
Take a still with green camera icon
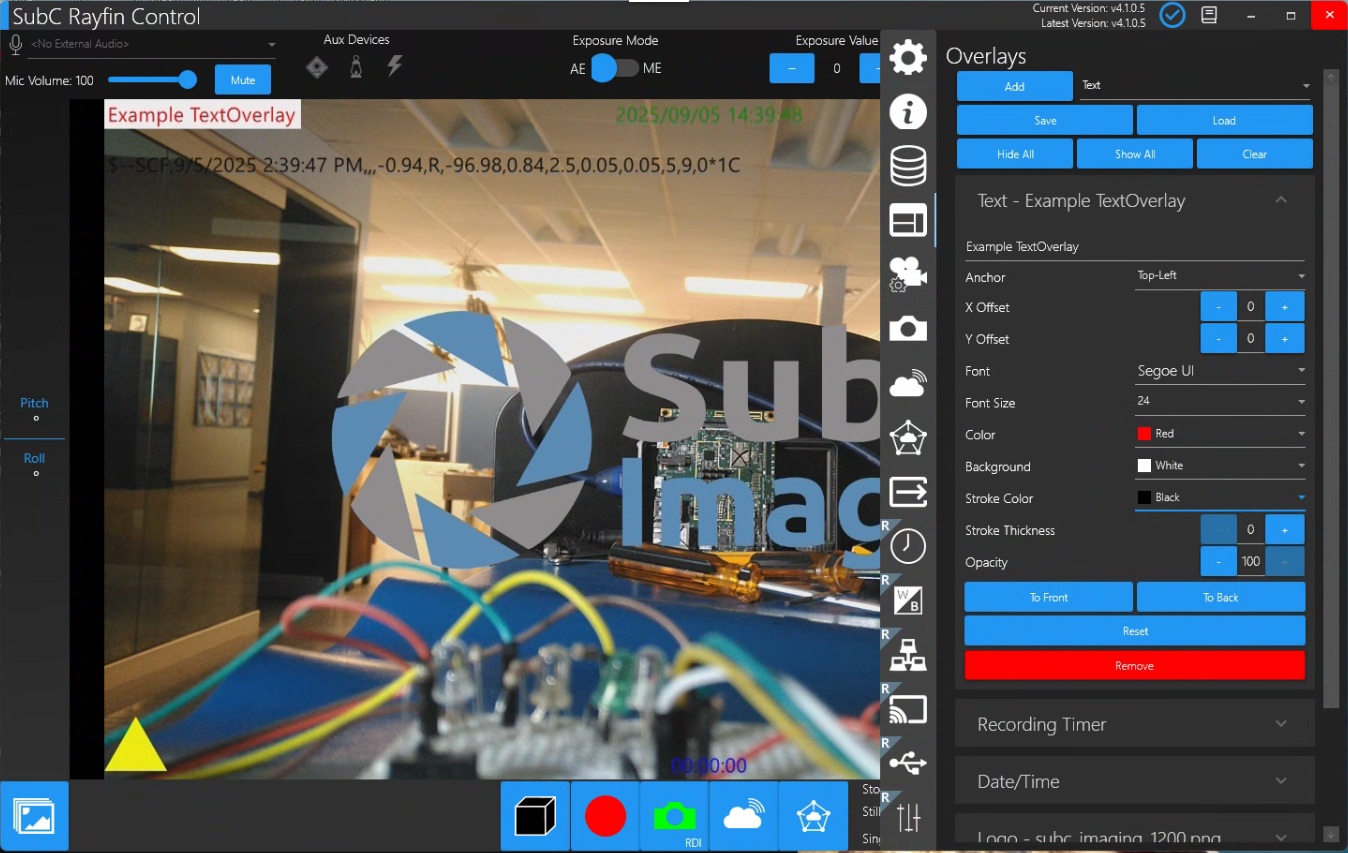click(674, 816)
